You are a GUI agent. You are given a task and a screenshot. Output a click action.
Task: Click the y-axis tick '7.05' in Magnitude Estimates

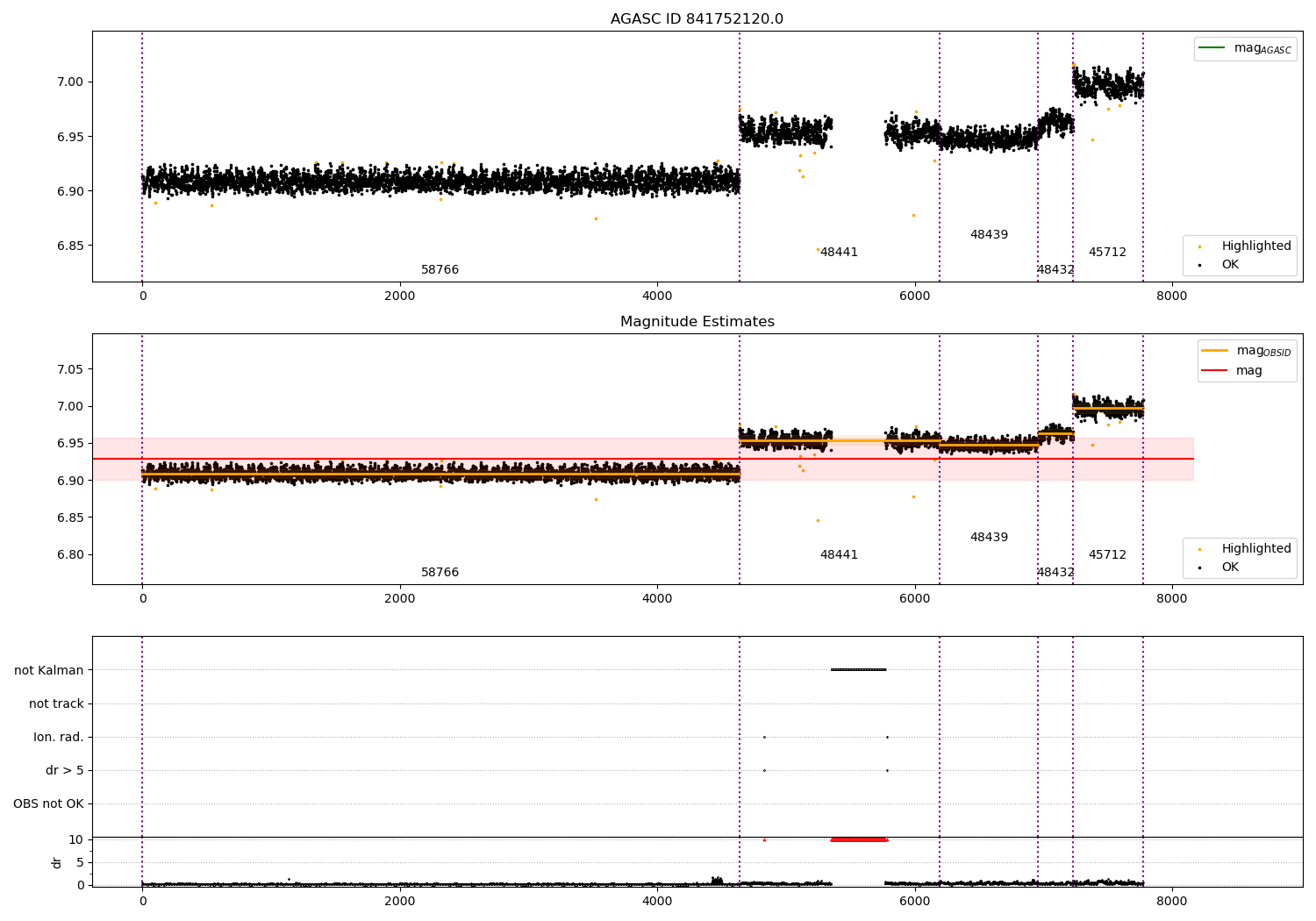(x=70, y=370)
